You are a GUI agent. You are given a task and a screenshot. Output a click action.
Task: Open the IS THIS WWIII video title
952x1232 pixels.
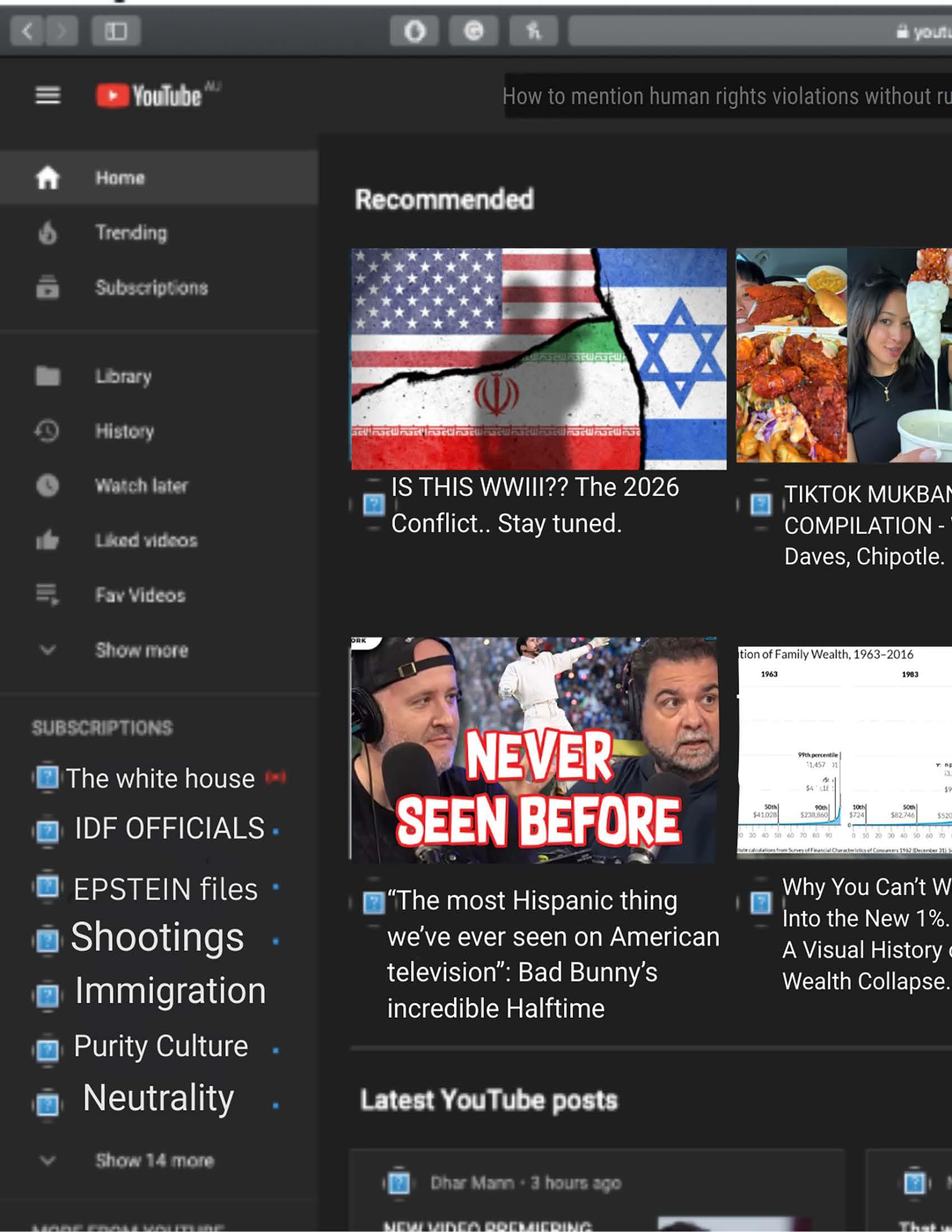coord(535,506)
